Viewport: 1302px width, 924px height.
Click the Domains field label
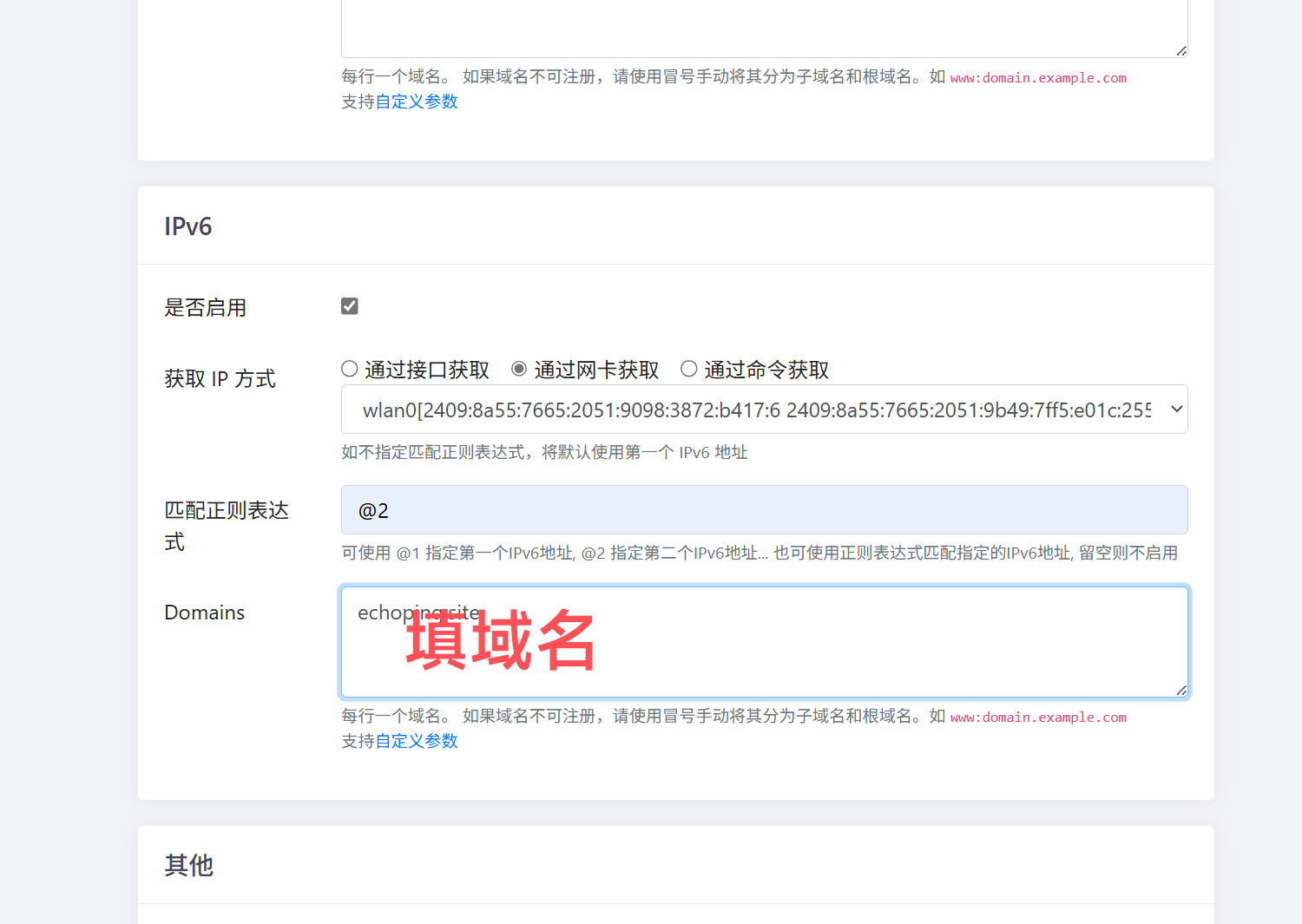pyautogui.click(x=205, y=613)
